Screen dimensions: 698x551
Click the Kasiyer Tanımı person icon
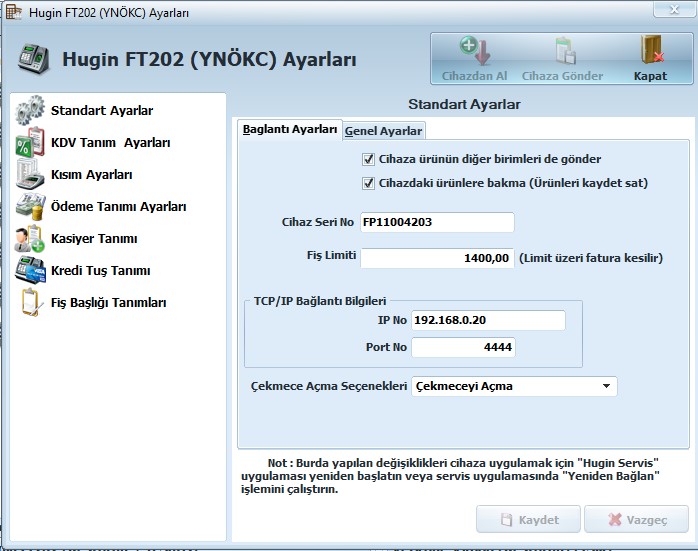point(29,239)
